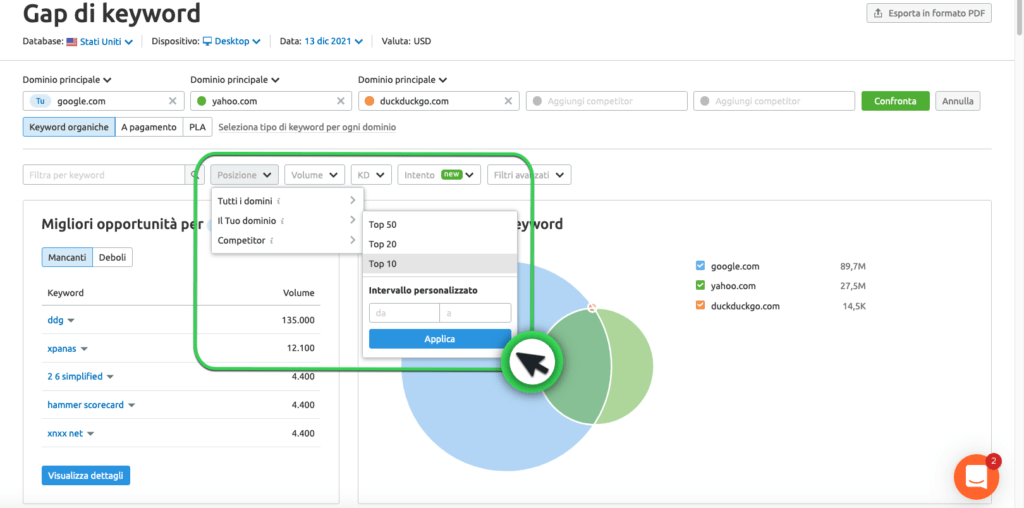Open the chat support widget
The height and width of the screenshot is (508, 1024).
point(976,477)
